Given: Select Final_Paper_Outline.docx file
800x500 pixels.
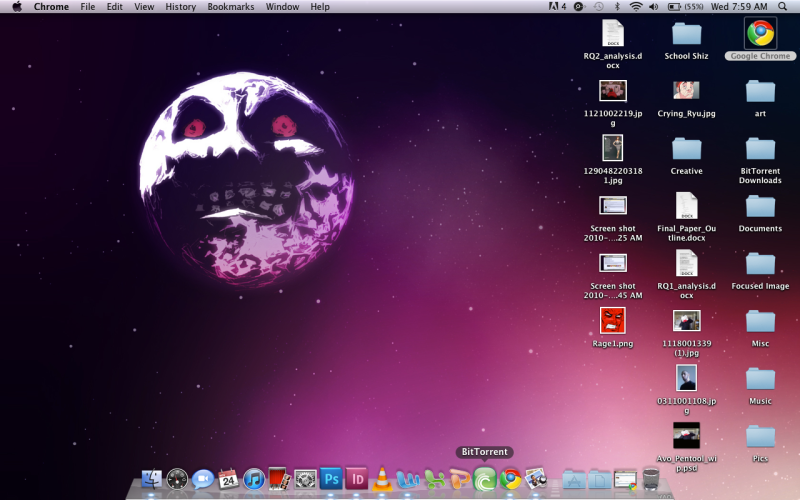Looking at the screenshot, I should [x=686, y=206].
